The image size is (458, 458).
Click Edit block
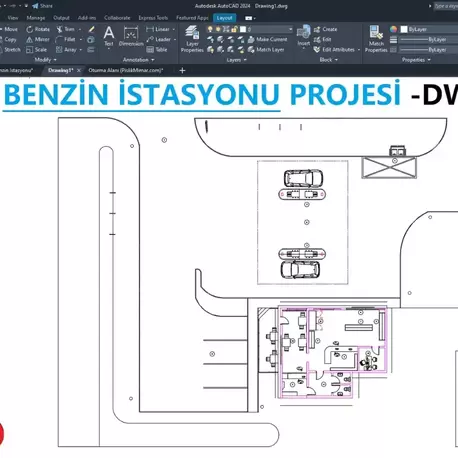322,39
